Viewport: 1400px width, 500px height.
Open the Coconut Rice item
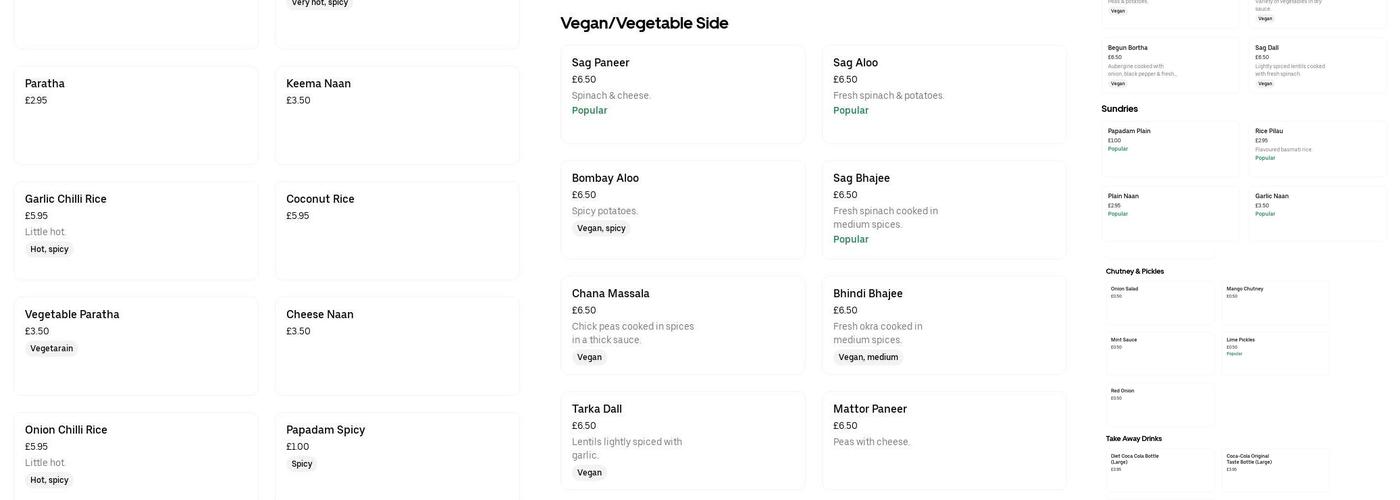(x=397, y=230)
